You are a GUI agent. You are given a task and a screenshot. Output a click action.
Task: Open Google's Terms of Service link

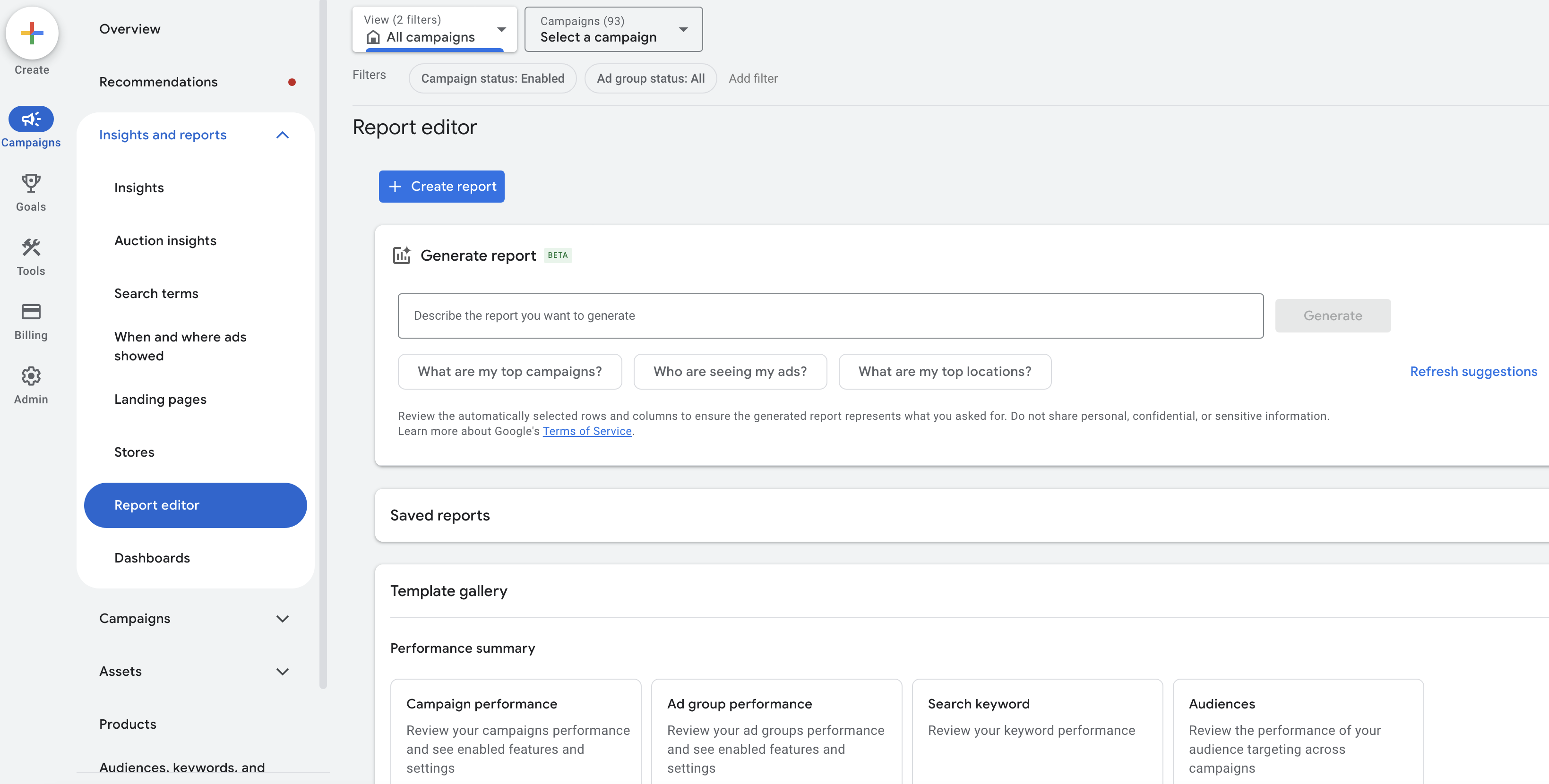pos(587,431)
